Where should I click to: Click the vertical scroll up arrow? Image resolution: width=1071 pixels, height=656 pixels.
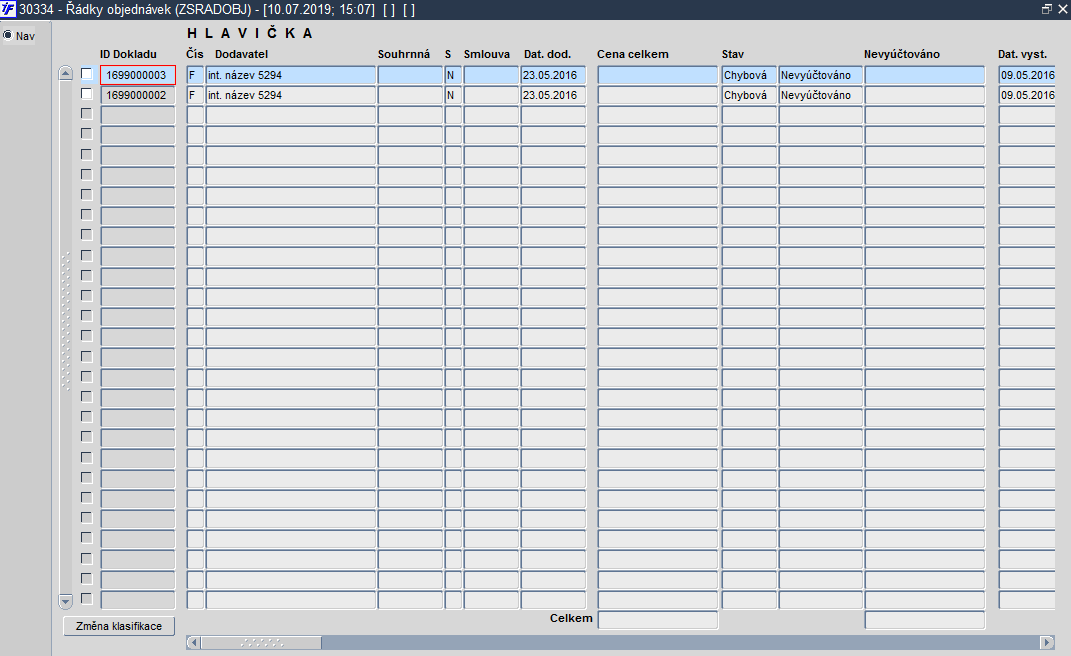click(x=66, y=73)
